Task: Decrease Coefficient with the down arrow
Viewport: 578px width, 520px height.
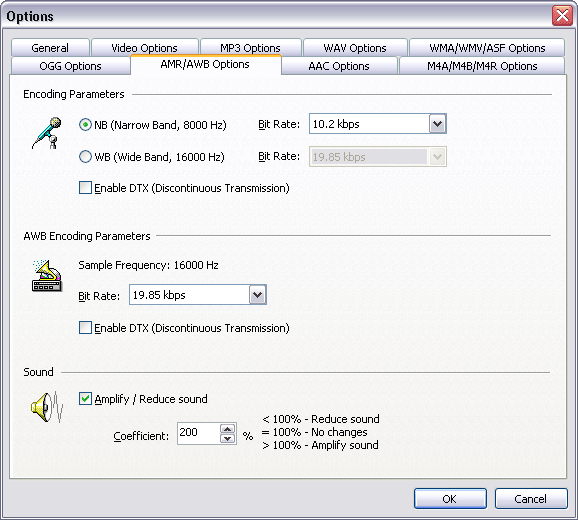Action: [227, 438]
